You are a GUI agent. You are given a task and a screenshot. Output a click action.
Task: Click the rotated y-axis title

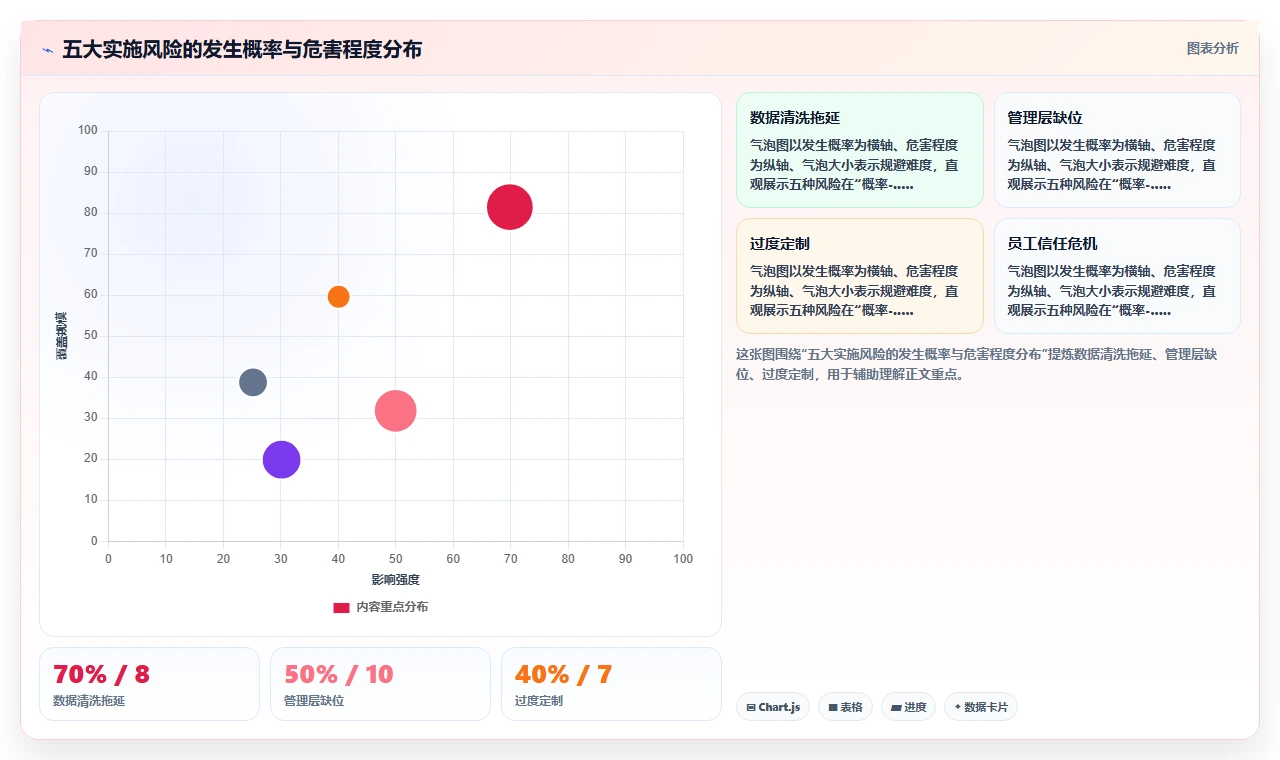(x=62, y=336)
